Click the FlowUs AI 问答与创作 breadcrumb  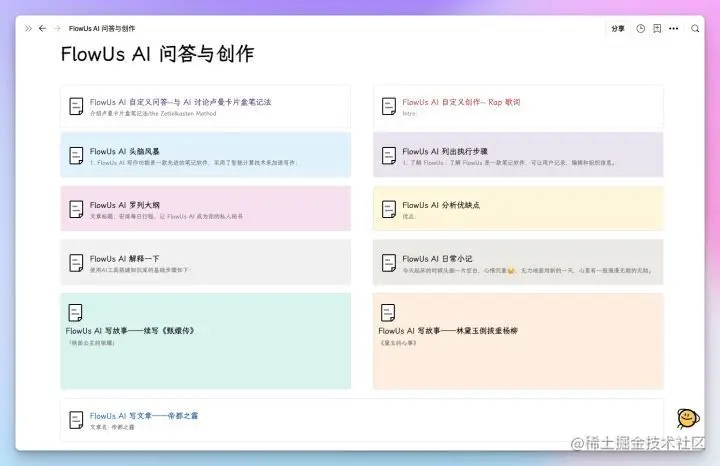pos(102,28)
